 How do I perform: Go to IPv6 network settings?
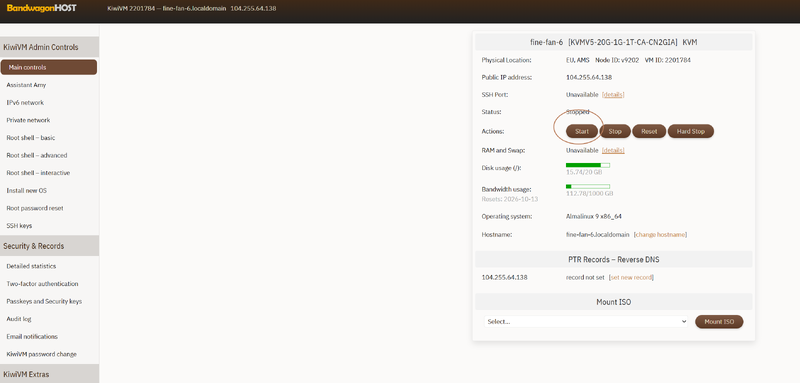[25, 103]
